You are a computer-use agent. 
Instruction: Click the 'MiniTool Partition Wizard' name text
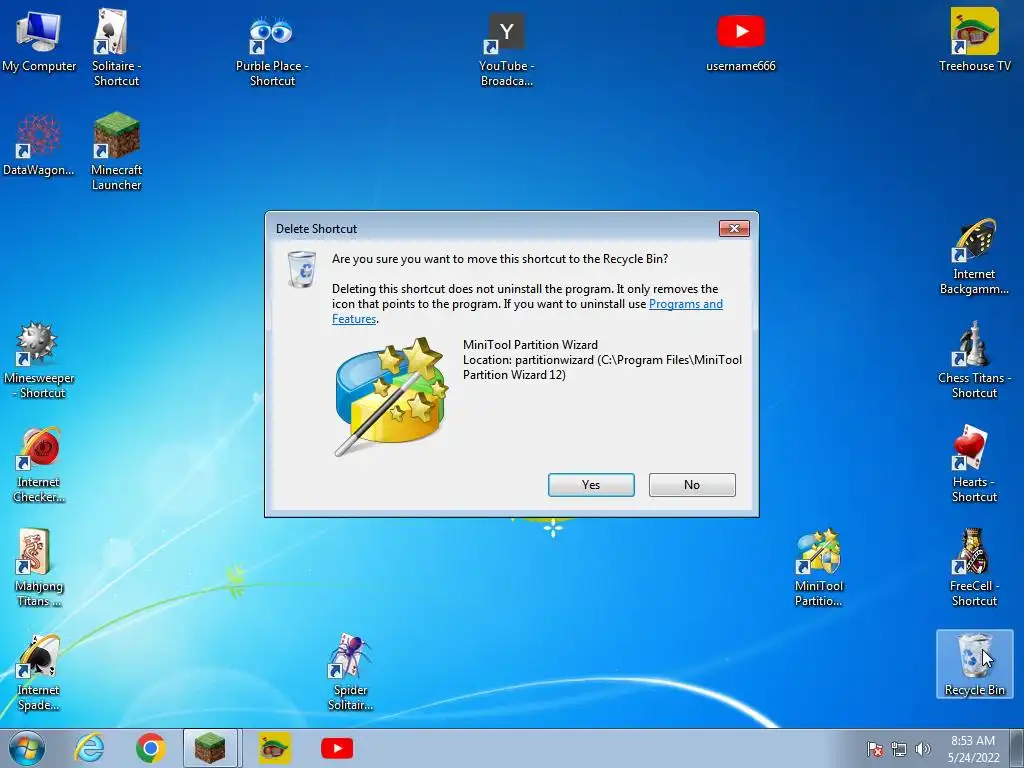pyautogui.click(x=530, y=345)
